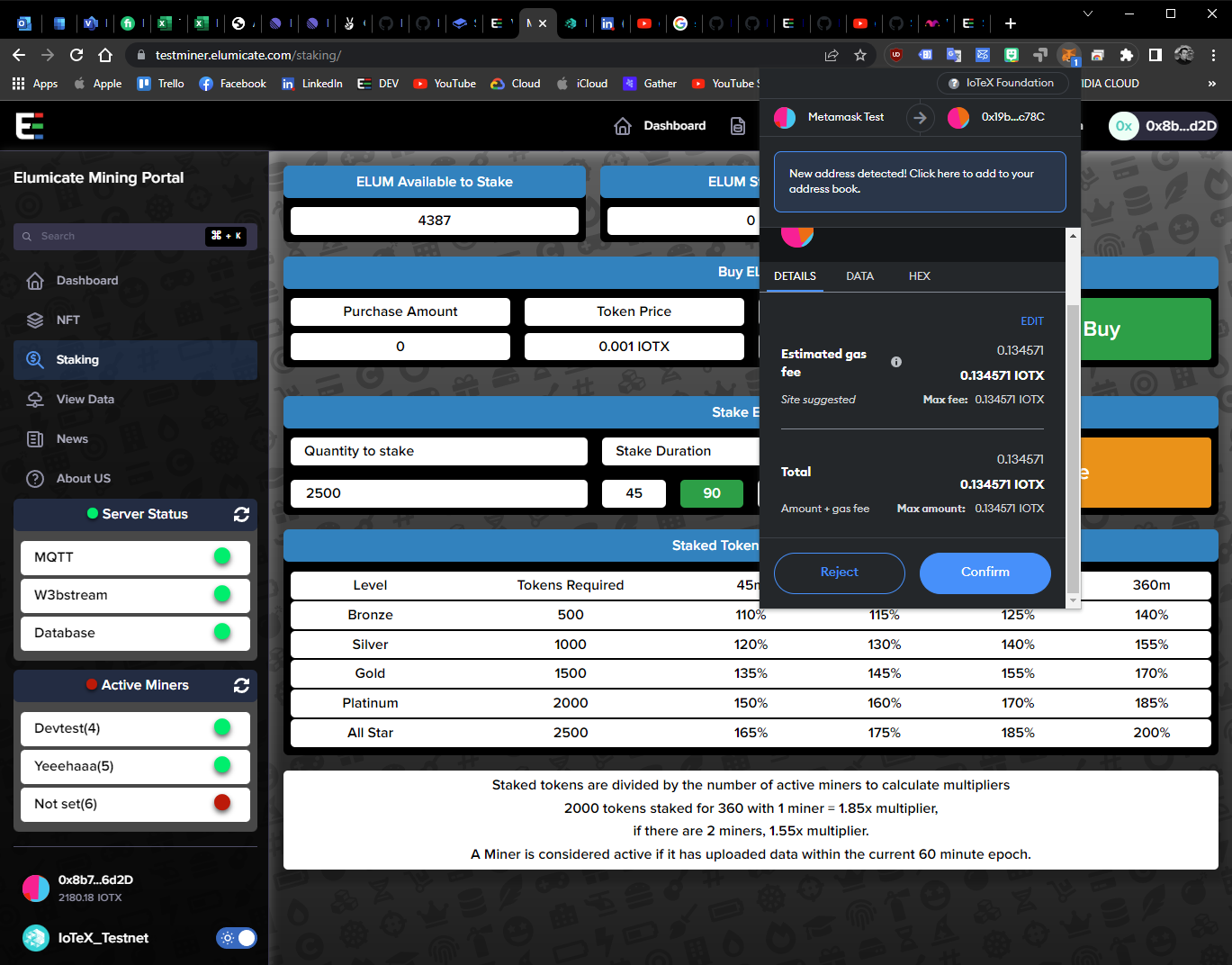Select the 90 day stake duration

click(711, 493)
